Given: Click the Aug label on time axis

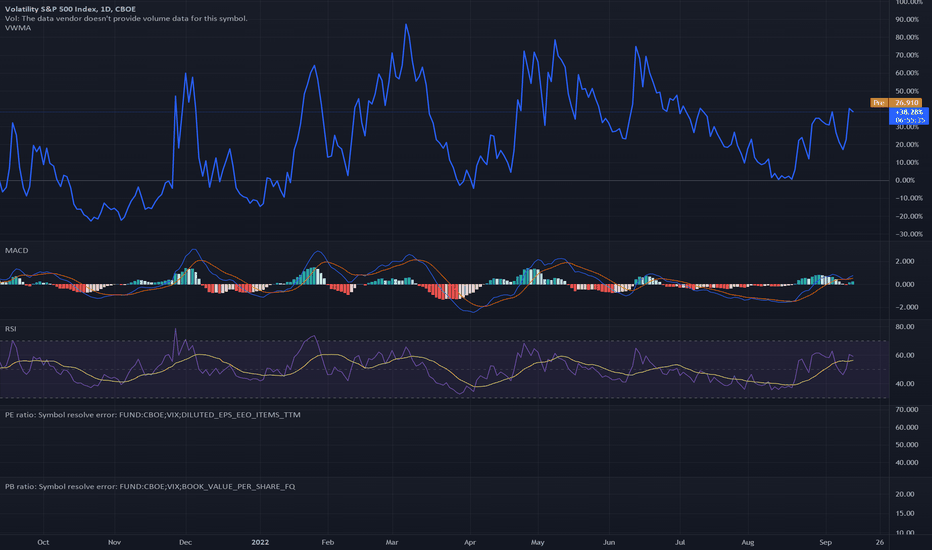Looking at the screenshot, I should tap(748, 542).
